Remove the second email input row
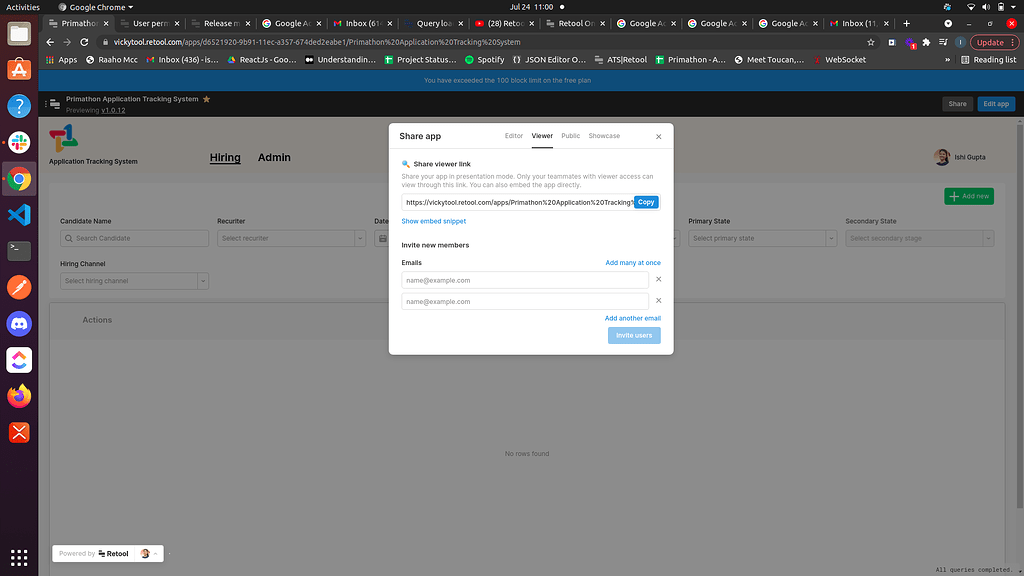Image resolution: width=1024 pixels, height=576 pixels. (x=658, y=301)
